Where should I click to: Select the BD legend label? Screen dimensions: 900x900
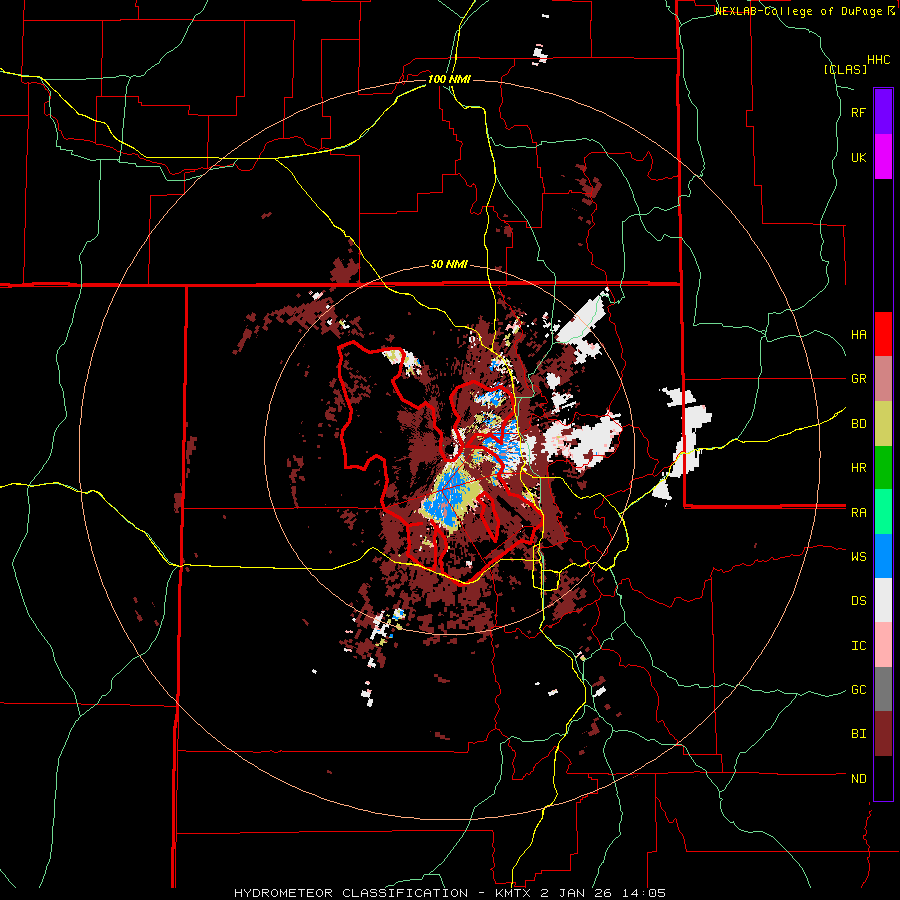[x=858, y=424]
